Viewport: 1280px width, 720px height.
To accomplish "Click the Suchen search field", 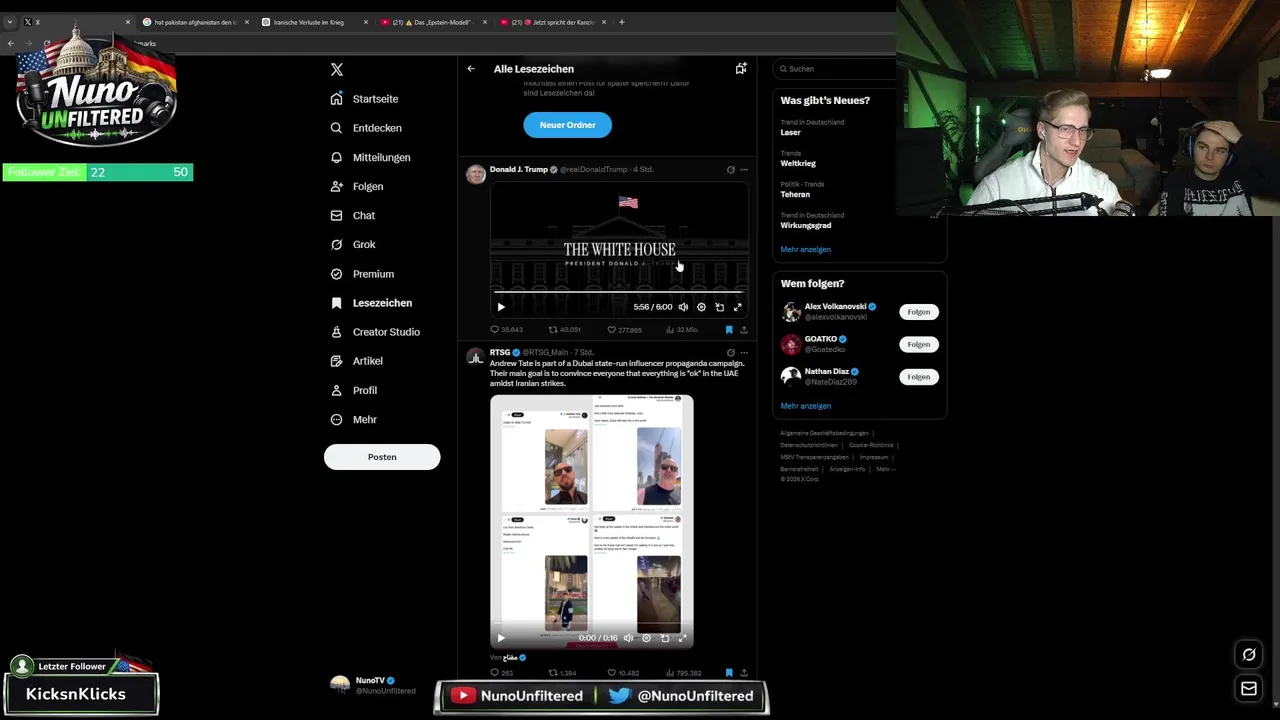I will click(x=836, y=69).
